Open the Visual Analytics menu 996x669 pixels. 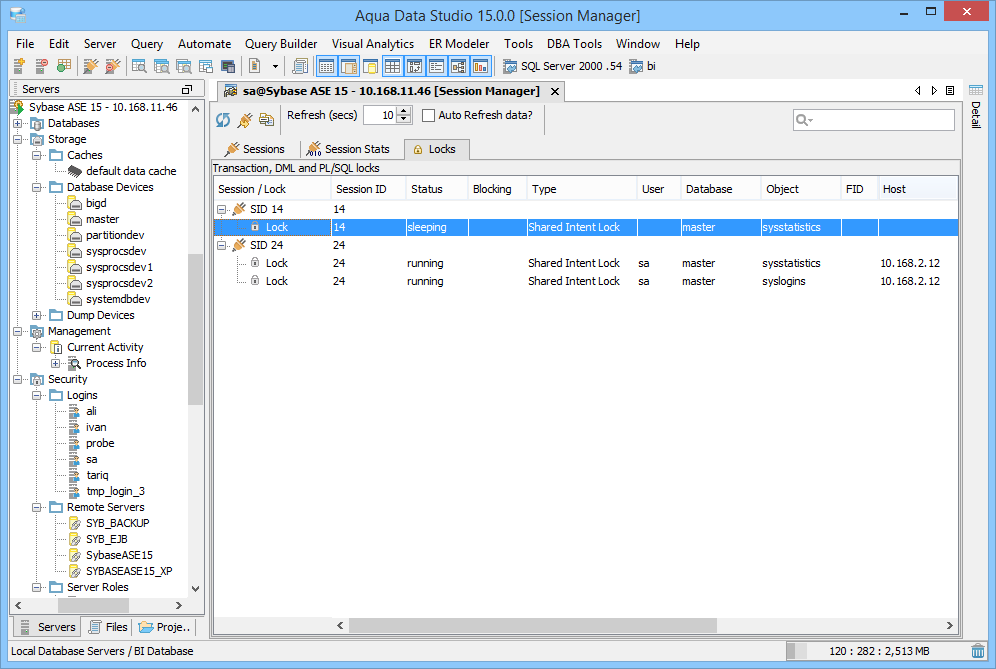[373, 44]
